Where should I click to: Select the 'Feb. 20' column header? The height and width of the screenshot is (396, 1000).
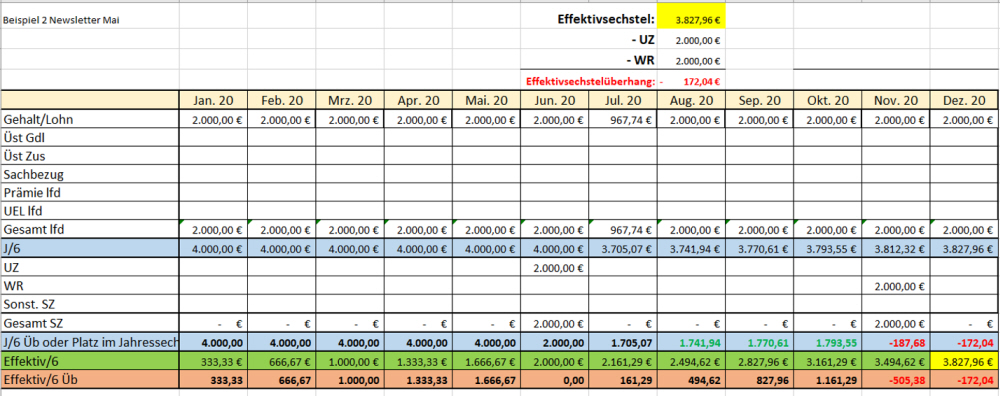coord(281,100)
